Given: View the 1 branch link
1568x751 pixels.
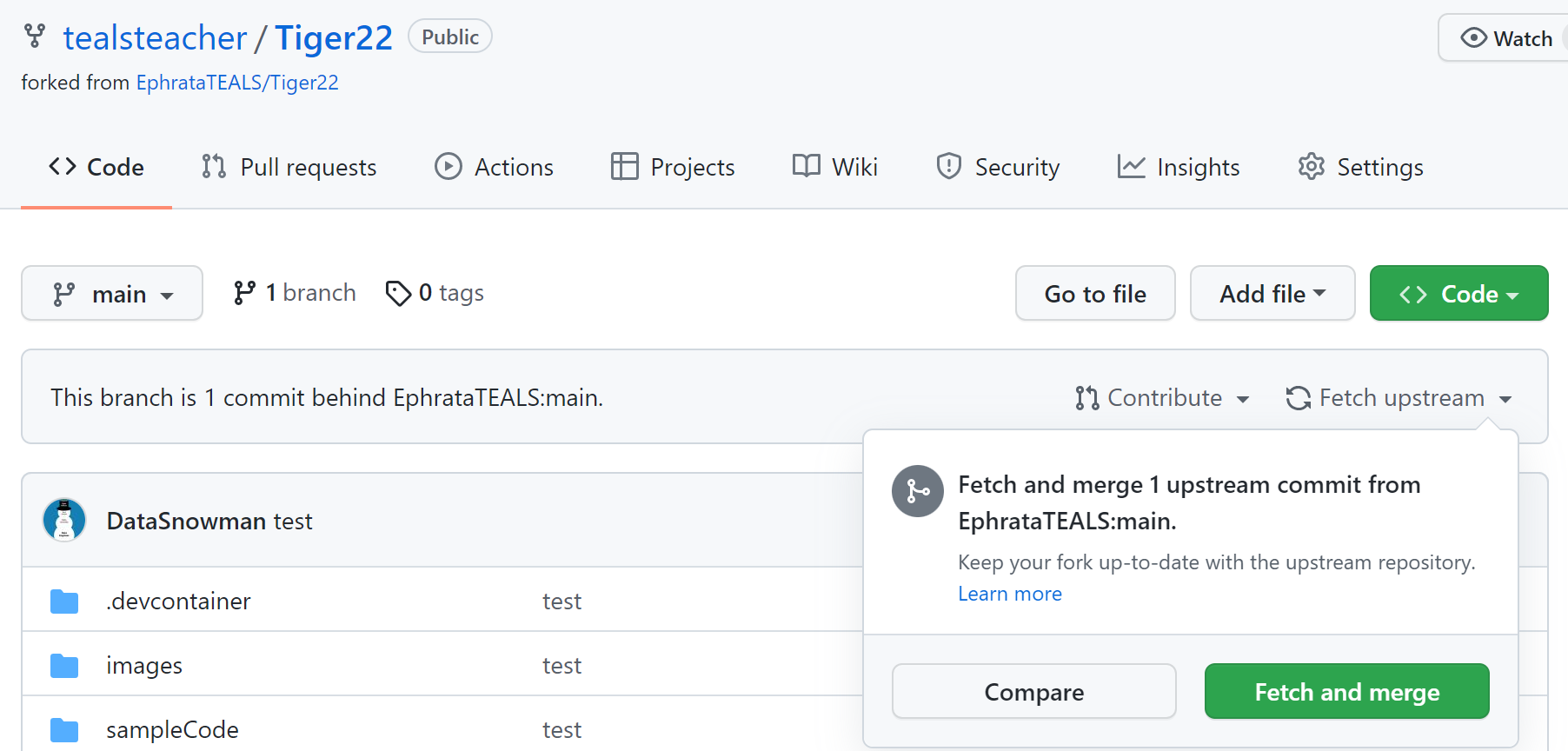Looking at the screenshot, I should [295, 293].
